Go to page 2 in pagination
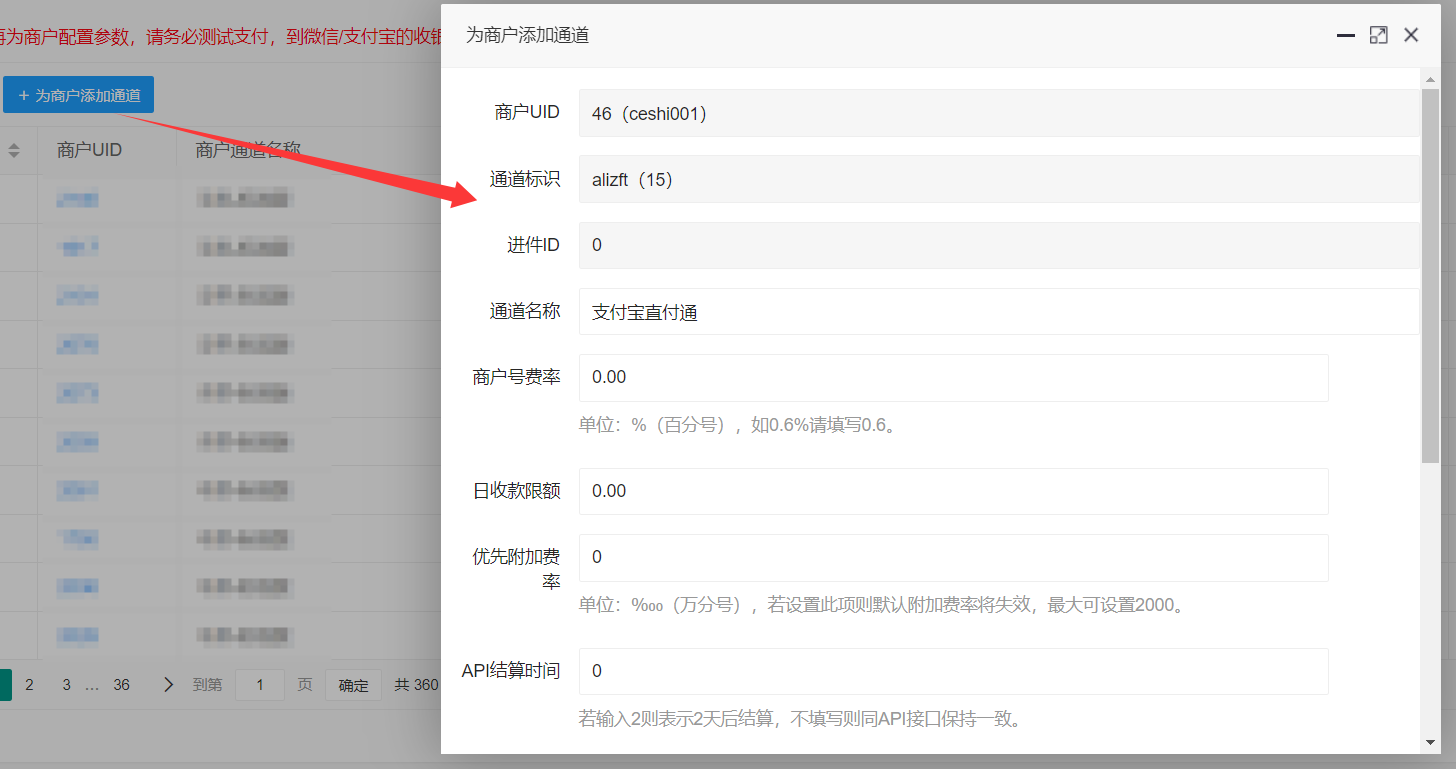1456x769 pixels. (30, 685)
